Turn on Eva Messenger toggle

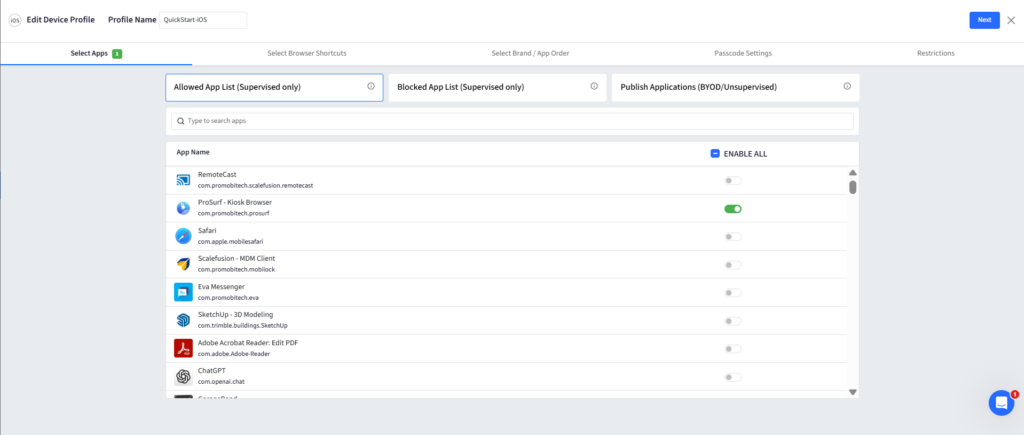(x=733, y=293)
